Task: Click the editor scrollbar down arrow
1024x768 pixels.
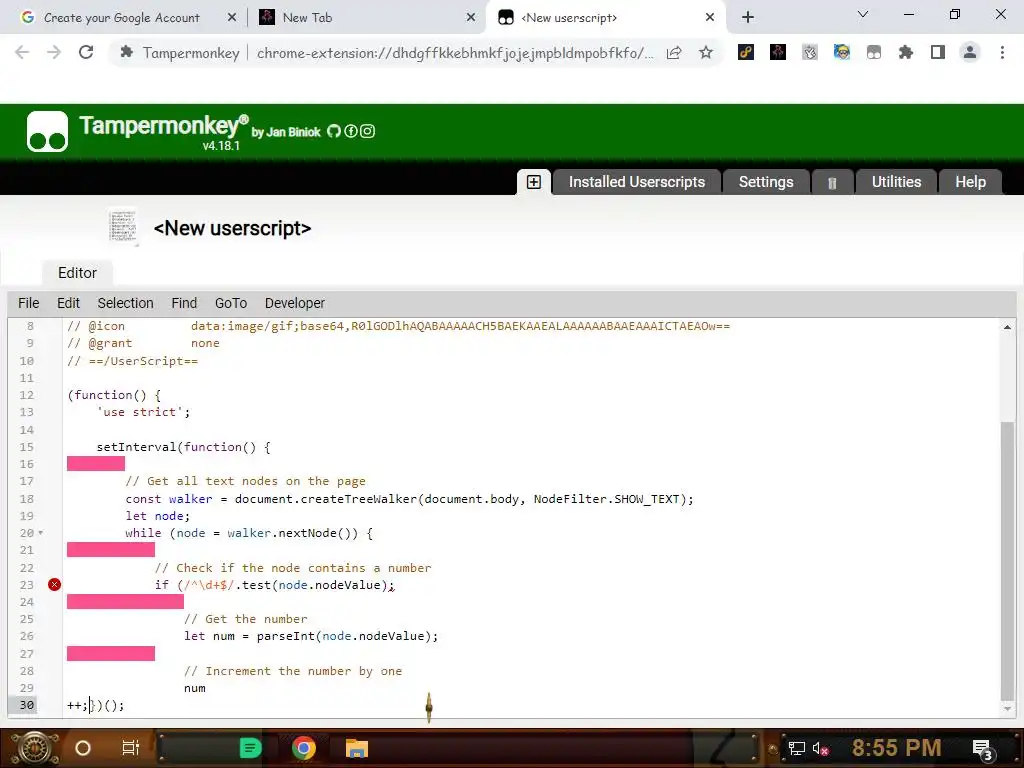Action: click(x=1008, y=709)
